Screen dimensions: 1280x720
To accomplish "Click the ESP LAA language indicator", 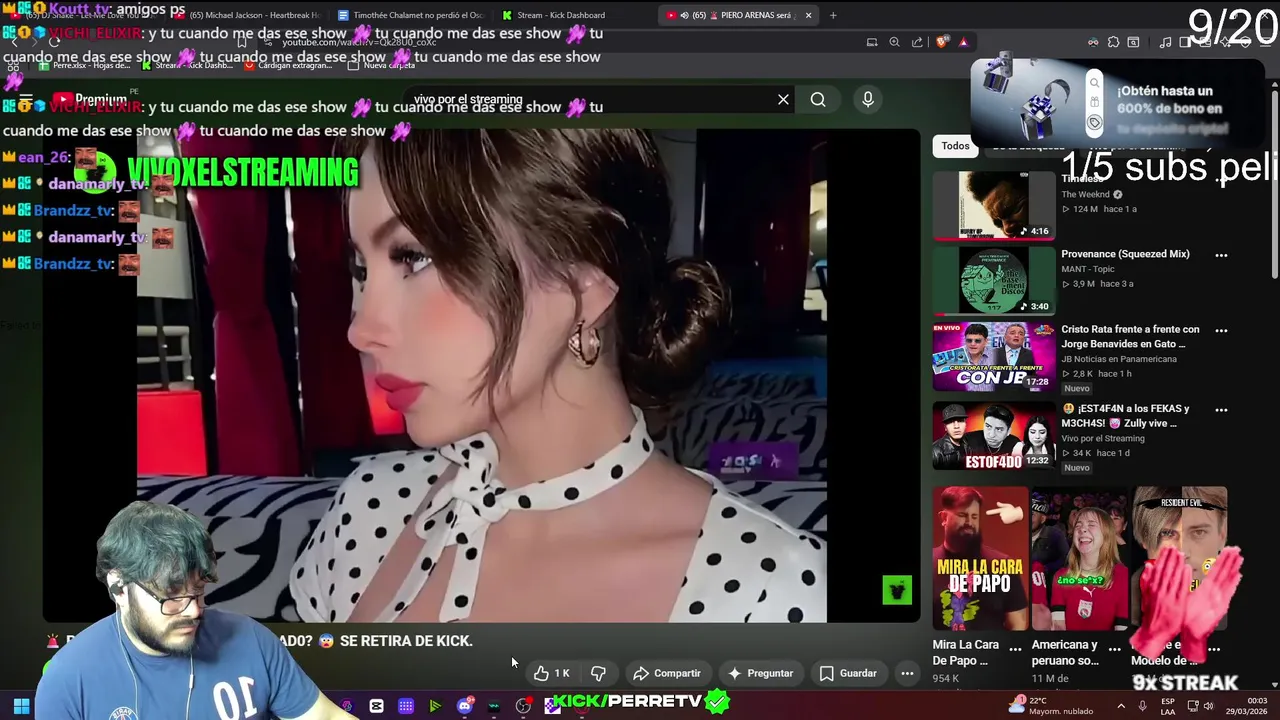I will [1167, 706].
